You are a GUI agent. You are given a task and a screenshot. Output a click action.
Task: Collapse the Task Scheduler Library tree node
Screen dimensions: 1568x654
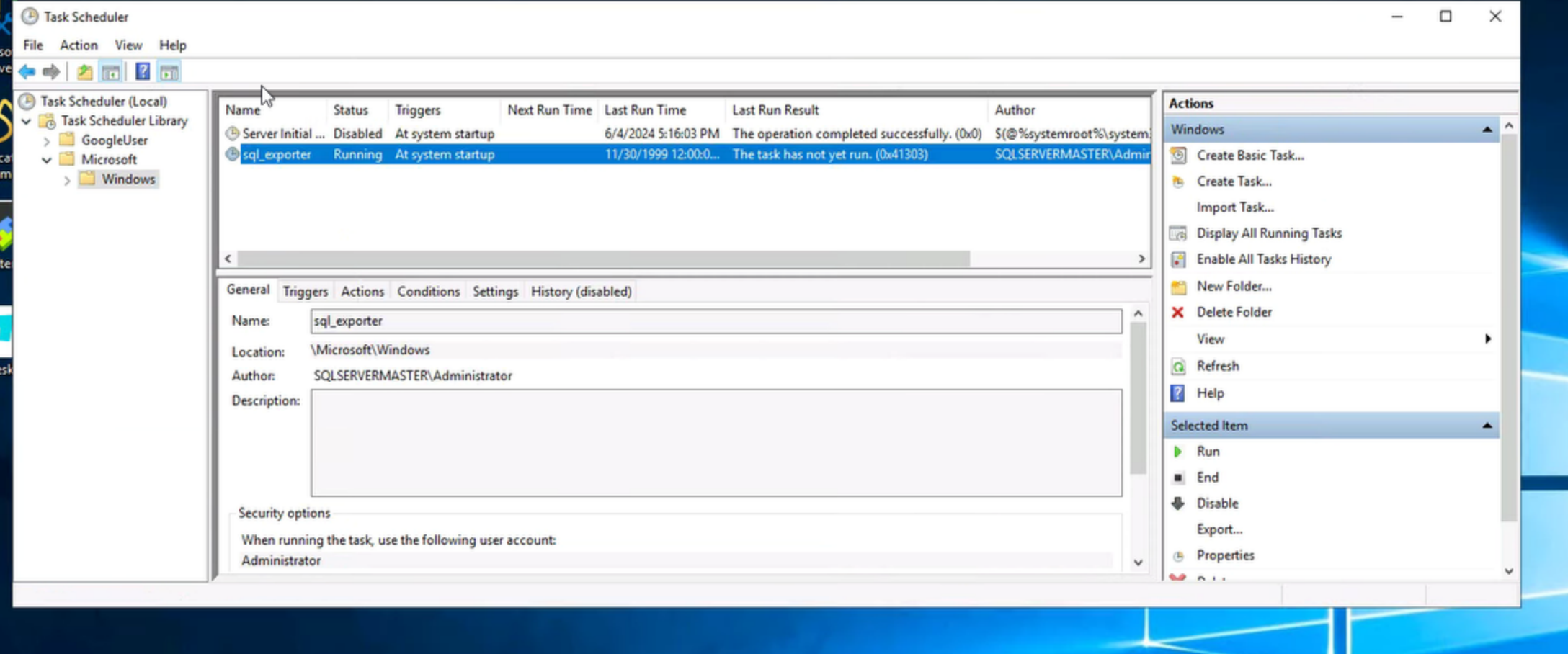(x=26, y=121)
